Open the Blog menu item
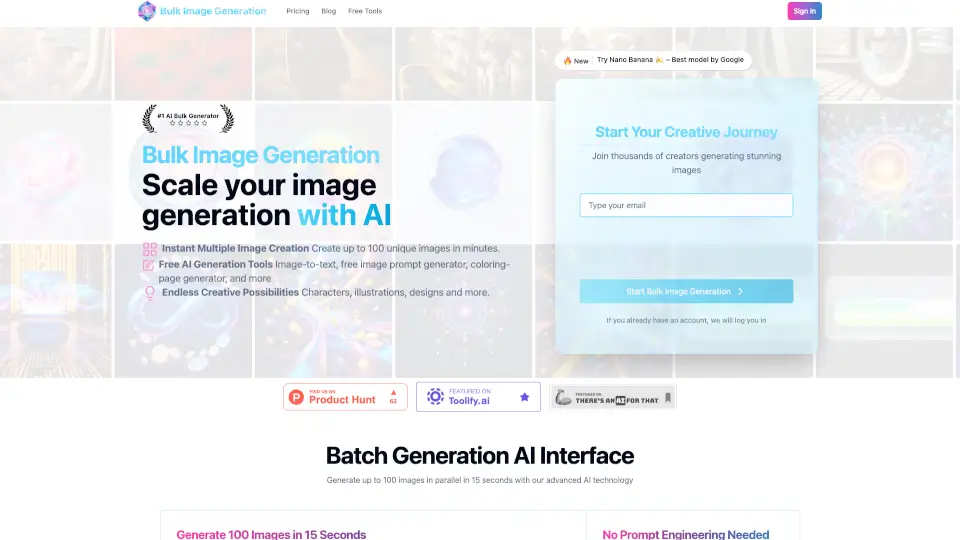Viewport: 960px width, 540px height. point(329,11)
